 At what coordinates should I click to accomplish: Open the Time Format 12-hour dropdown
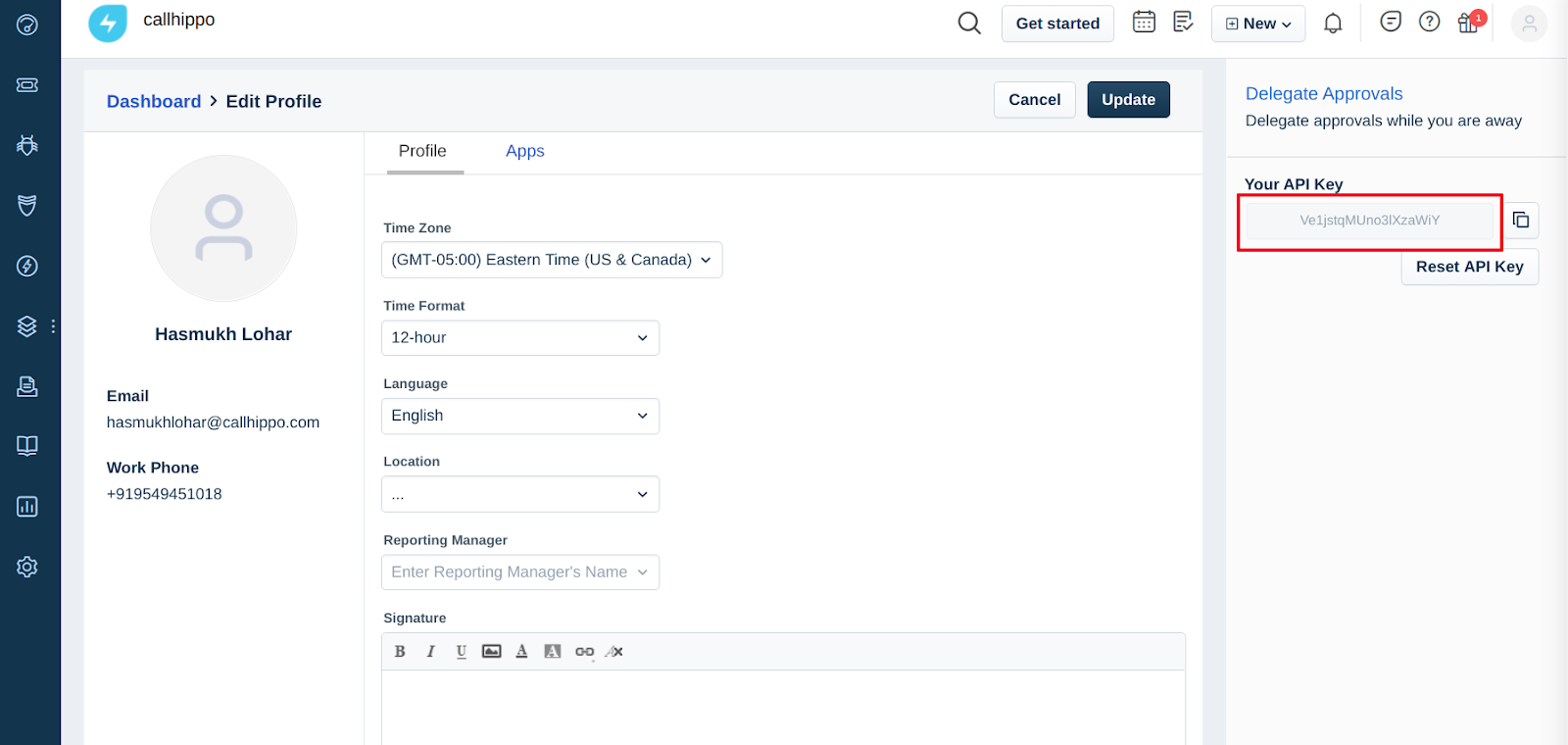[520, 338]
